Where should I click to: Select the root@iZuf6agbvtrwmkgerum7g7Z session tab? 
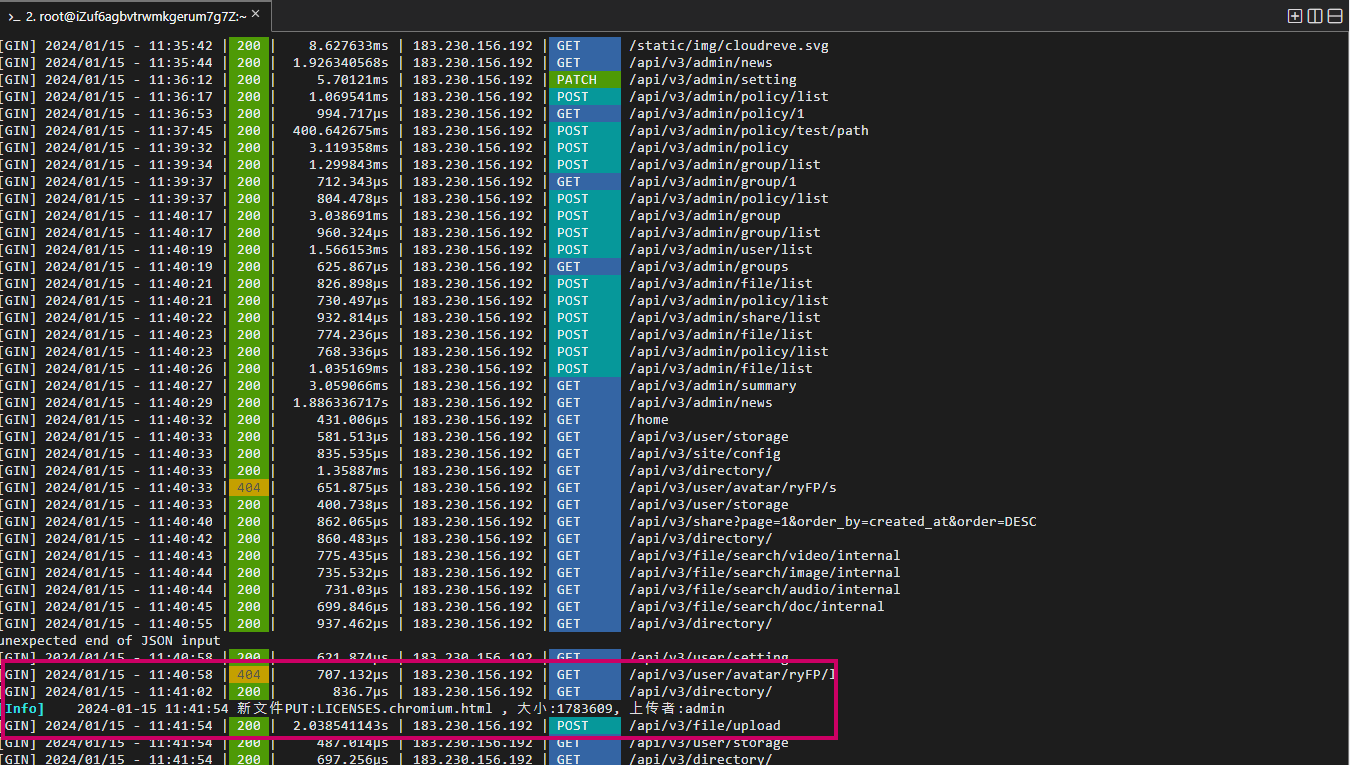134,16
